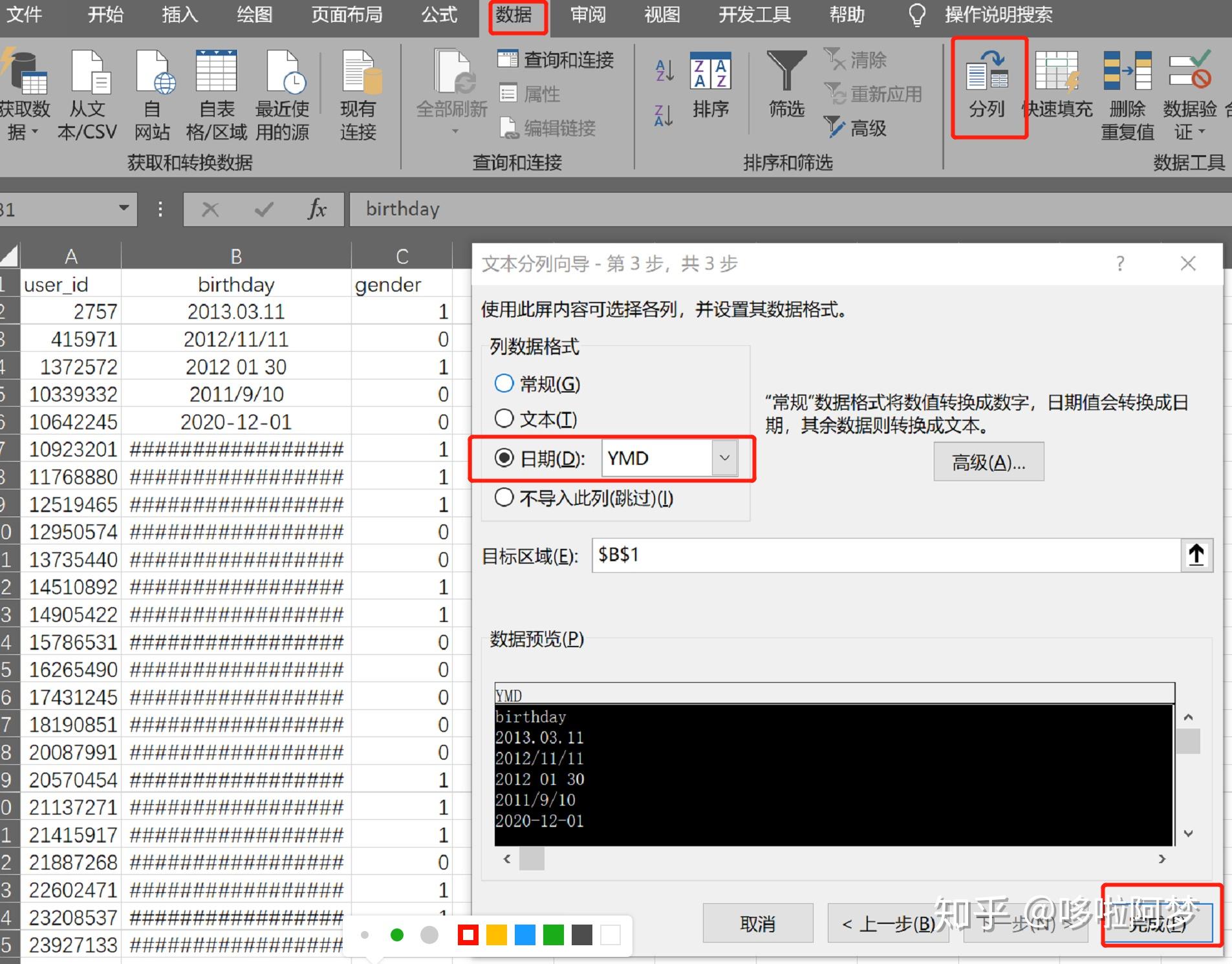Click Remove Duplicates icon

coord(1127,70)
